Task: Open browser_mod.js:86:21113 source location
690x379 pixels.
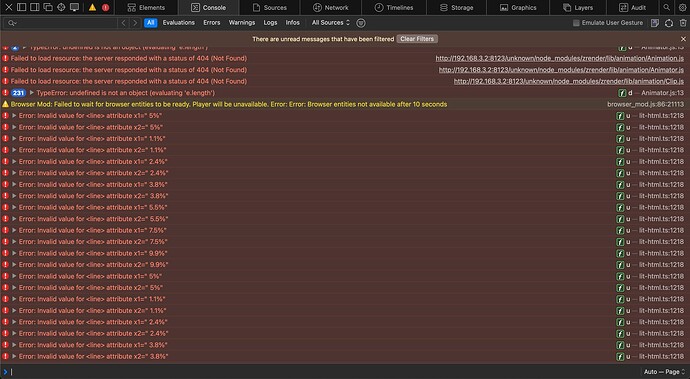Action: click(646, 104)
